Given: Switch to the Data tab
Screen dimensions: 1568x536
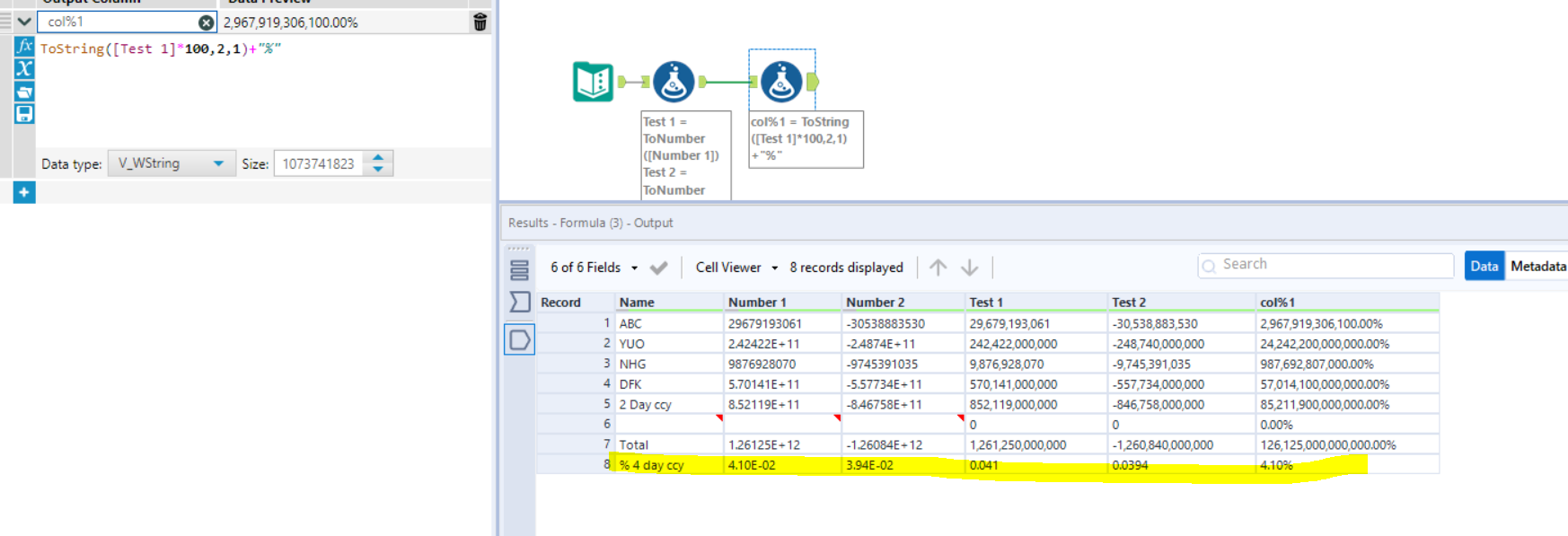Looking at the screenshot, I should (1484, 266).
